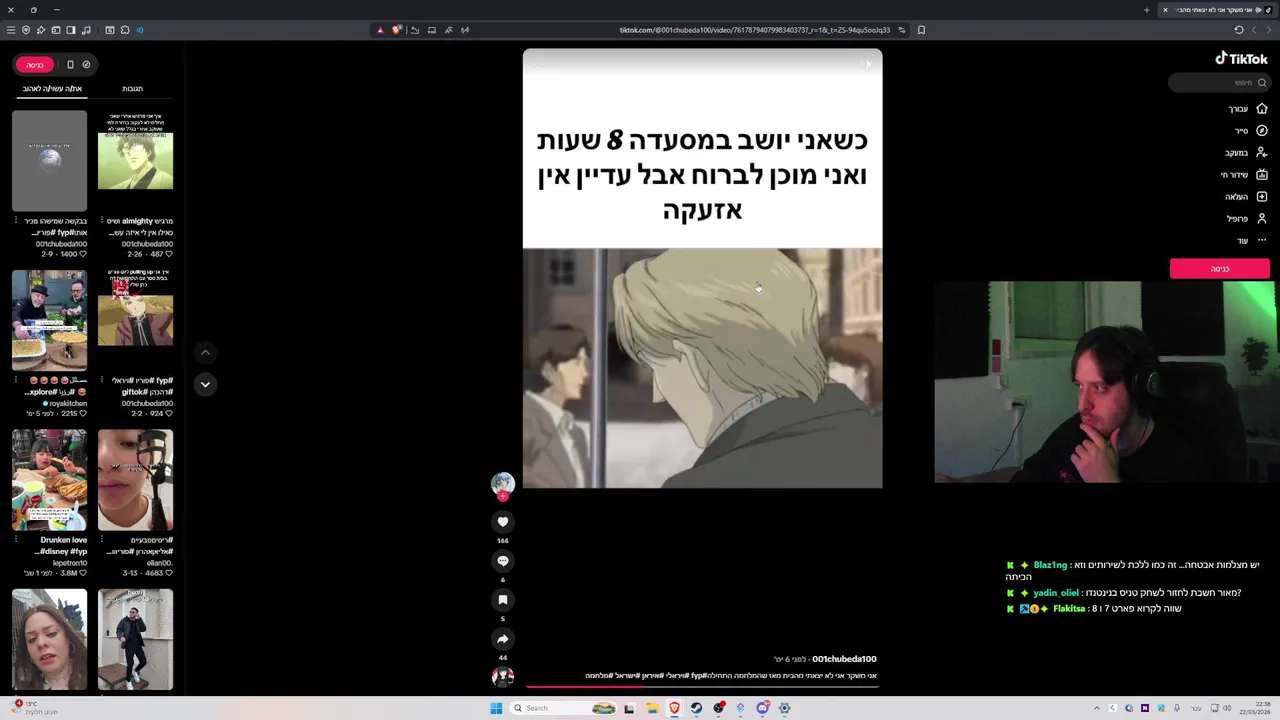The width and height of the screenshot is (1280, 720).
Task: Toggle the browser sidebar panel icon
Action: (x=71, y=30)
